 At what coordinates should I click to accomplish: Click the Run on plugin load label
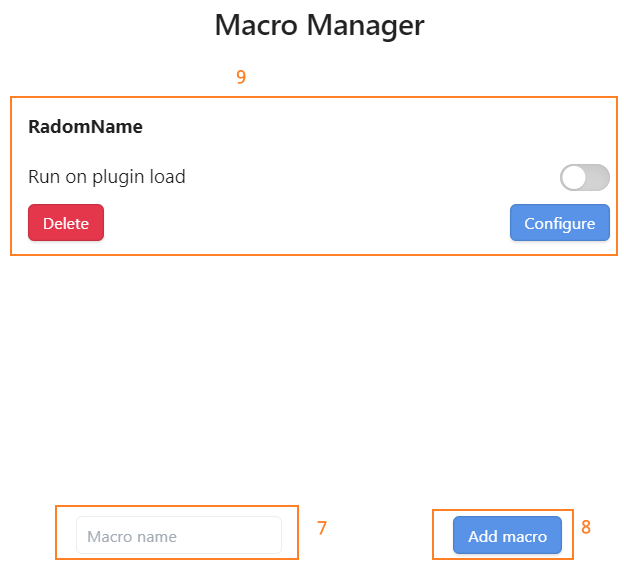(107, 177)
